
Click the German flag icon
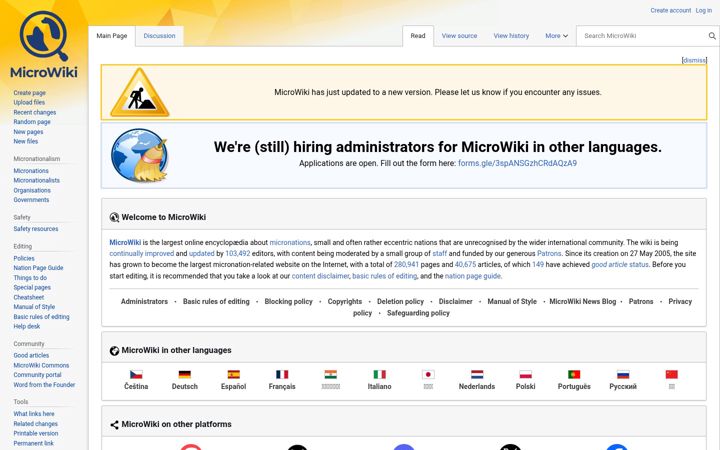[185, 374]
